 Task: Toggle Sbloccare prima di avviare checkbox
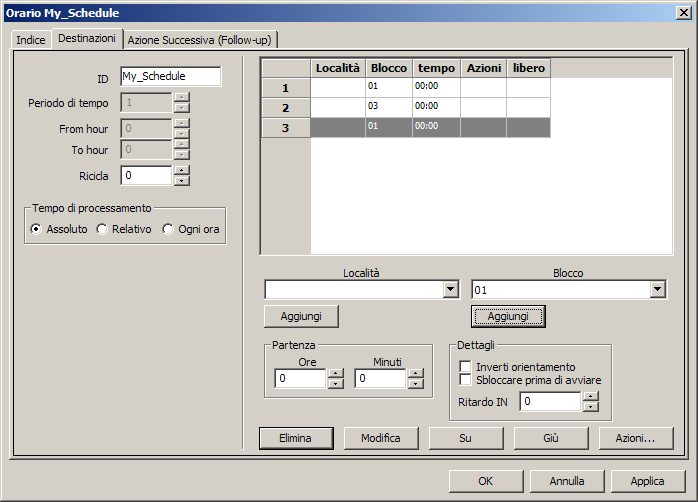point(465,380)
